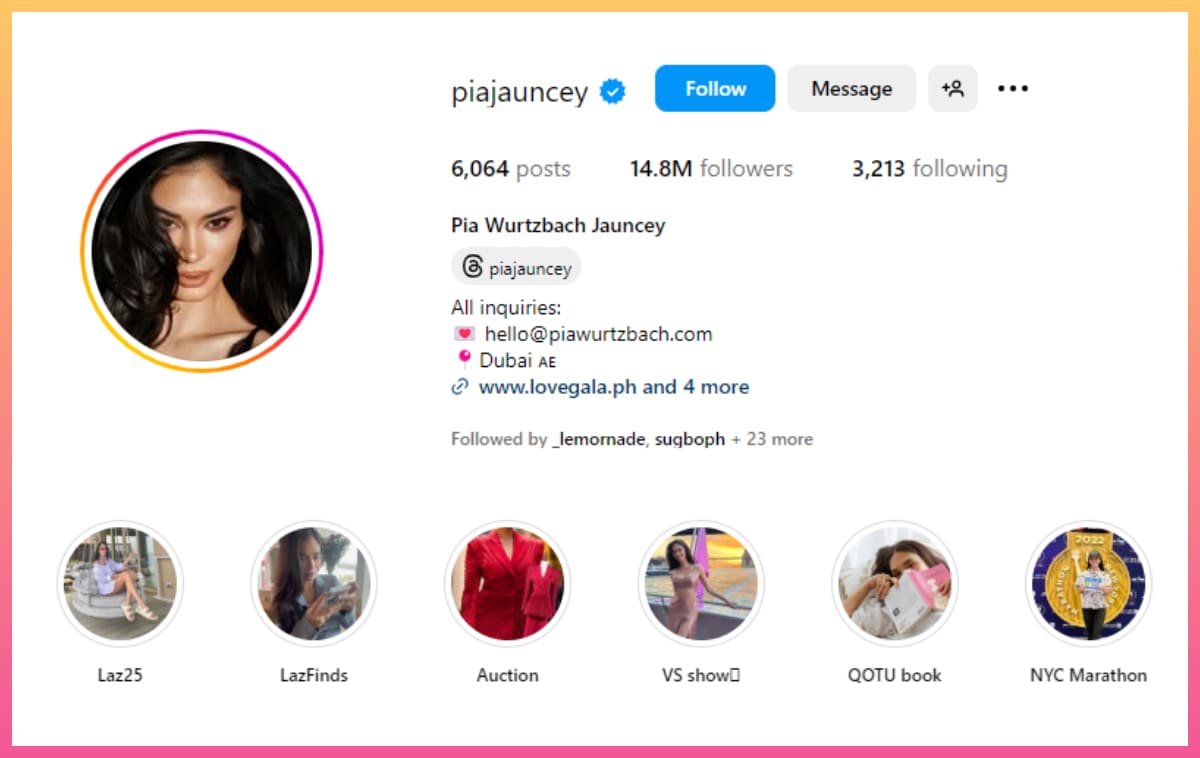
Task: Click the blue verified badge next to piajauncey
Action: [x=612, y=92]
